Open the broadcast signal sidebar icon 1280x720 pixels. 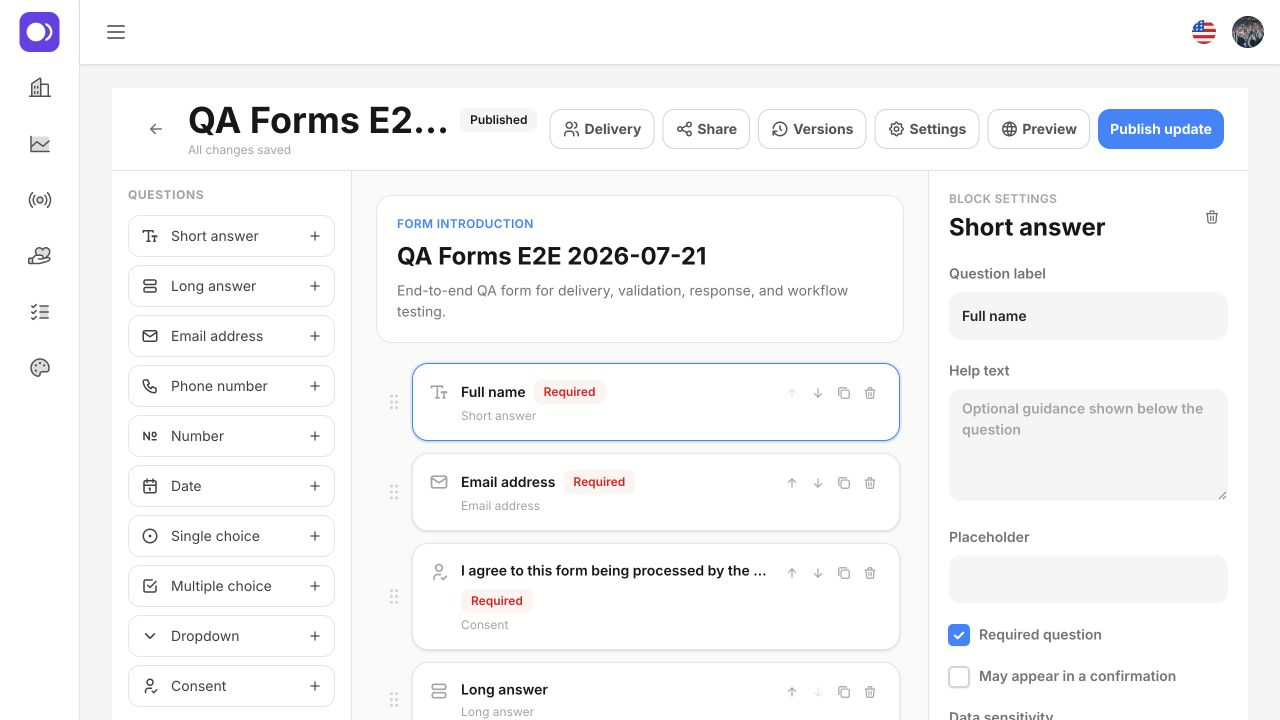(x=40, y=200)
